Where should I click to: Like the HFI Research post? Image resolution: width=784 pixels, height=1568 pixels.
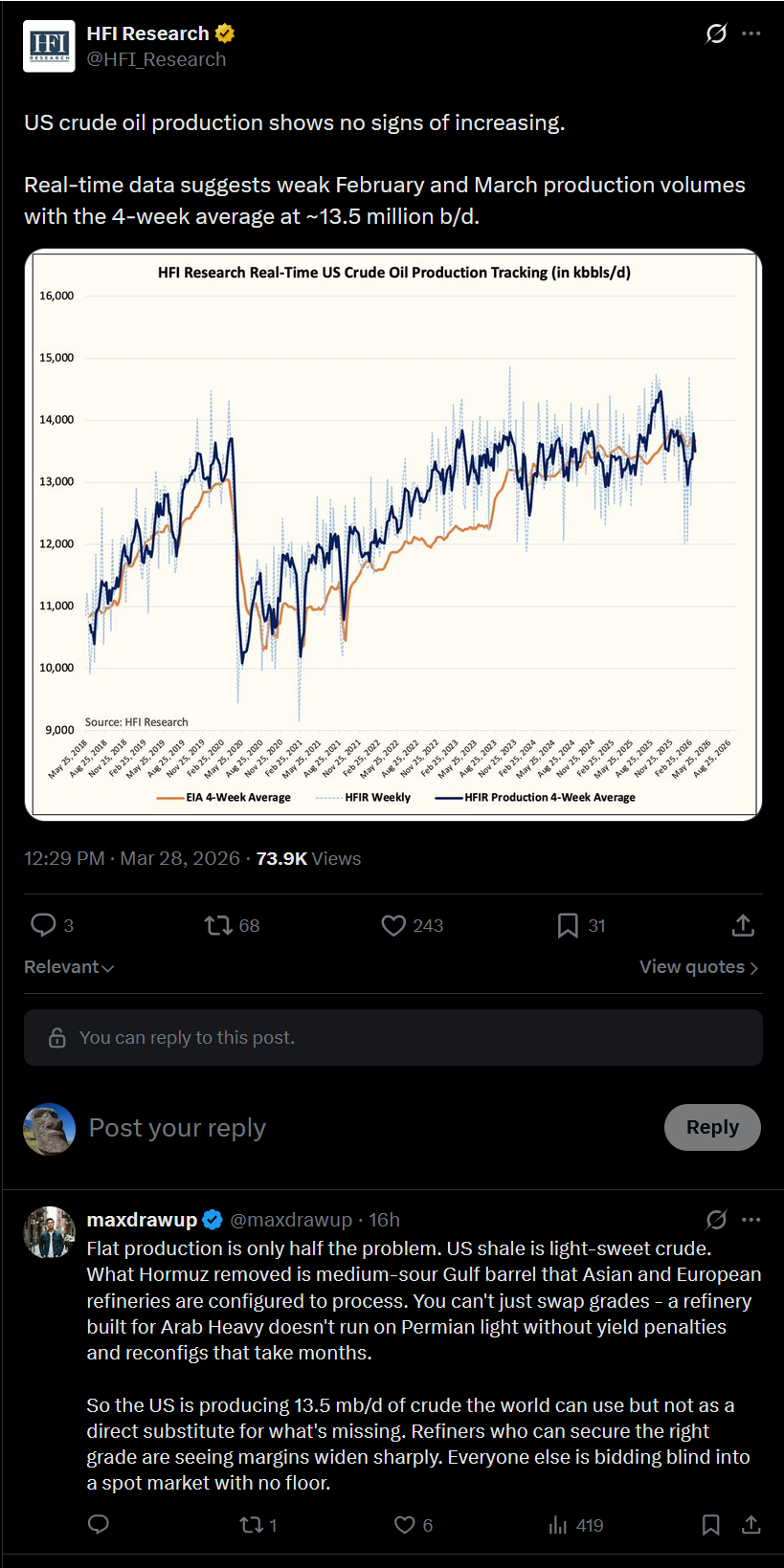pos(393,925)
